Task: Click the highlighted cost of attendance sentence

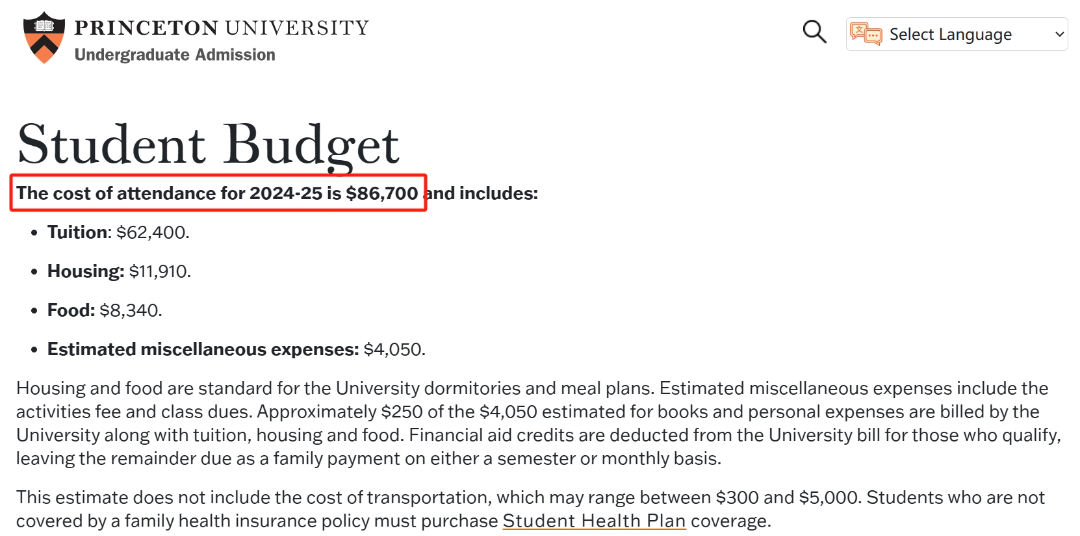Action: click(218, 193)
